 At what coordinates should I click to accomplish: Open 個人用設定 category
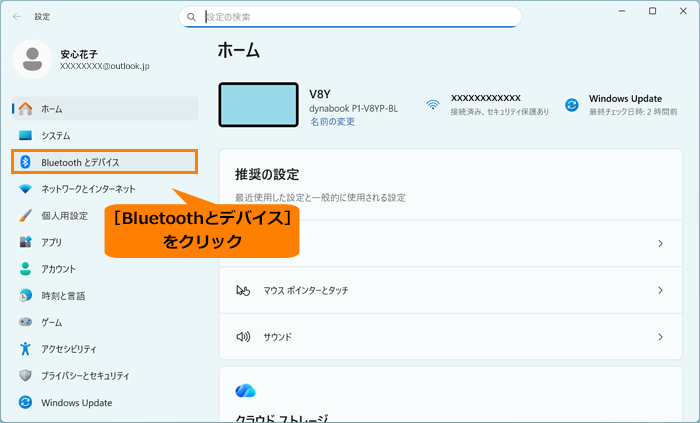(x=105, y=216)
